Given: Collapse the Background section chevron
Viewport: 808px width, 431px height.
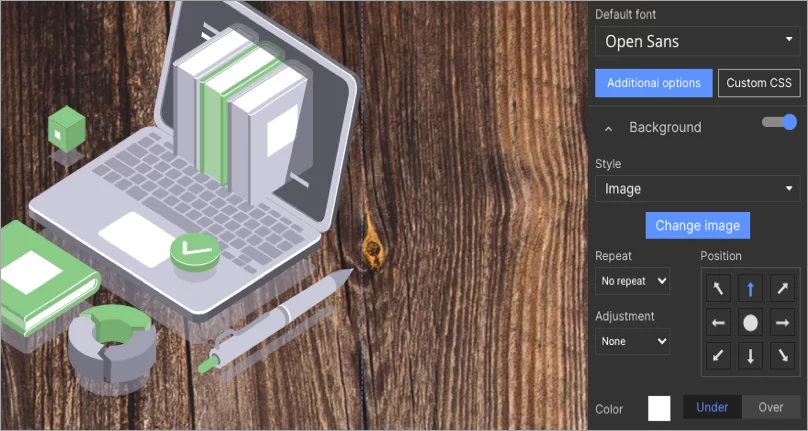Looking at the screenshot, I should (608, 128).
